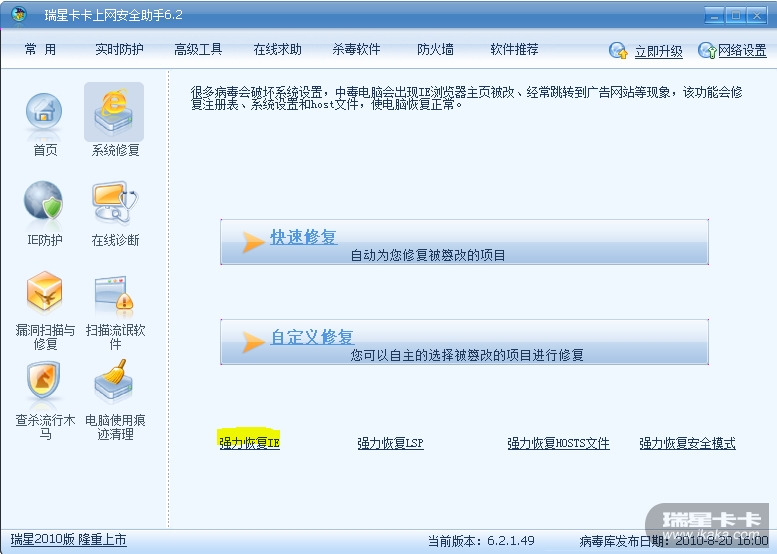Open the 软件推荐 tab
This screenshot has height=554, width=777.
(x=514, y=50)
